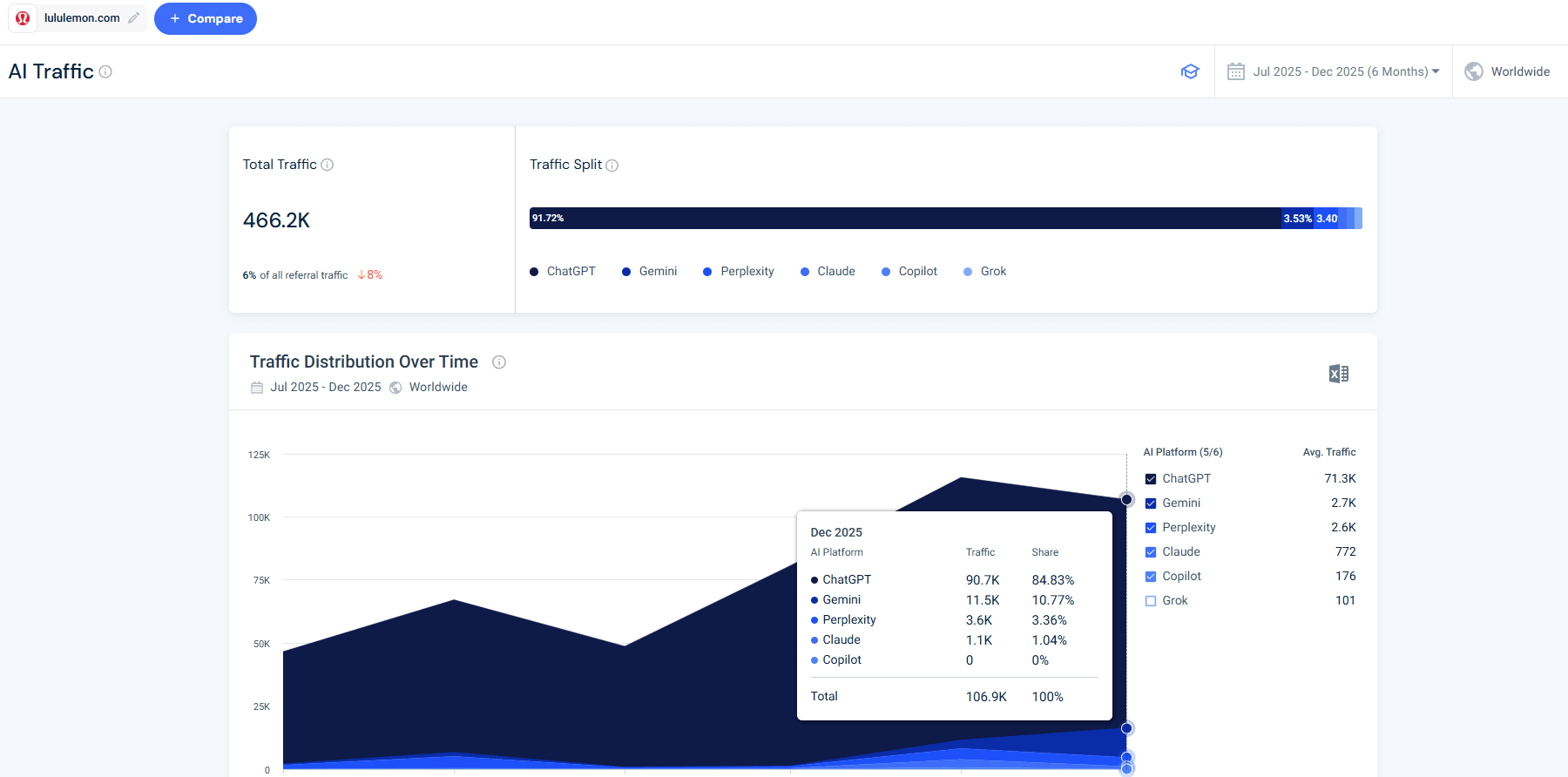Show the Traffic Split info tooltip icon
This screenshot has height=777, width=1568.
[x=612, y=166]
